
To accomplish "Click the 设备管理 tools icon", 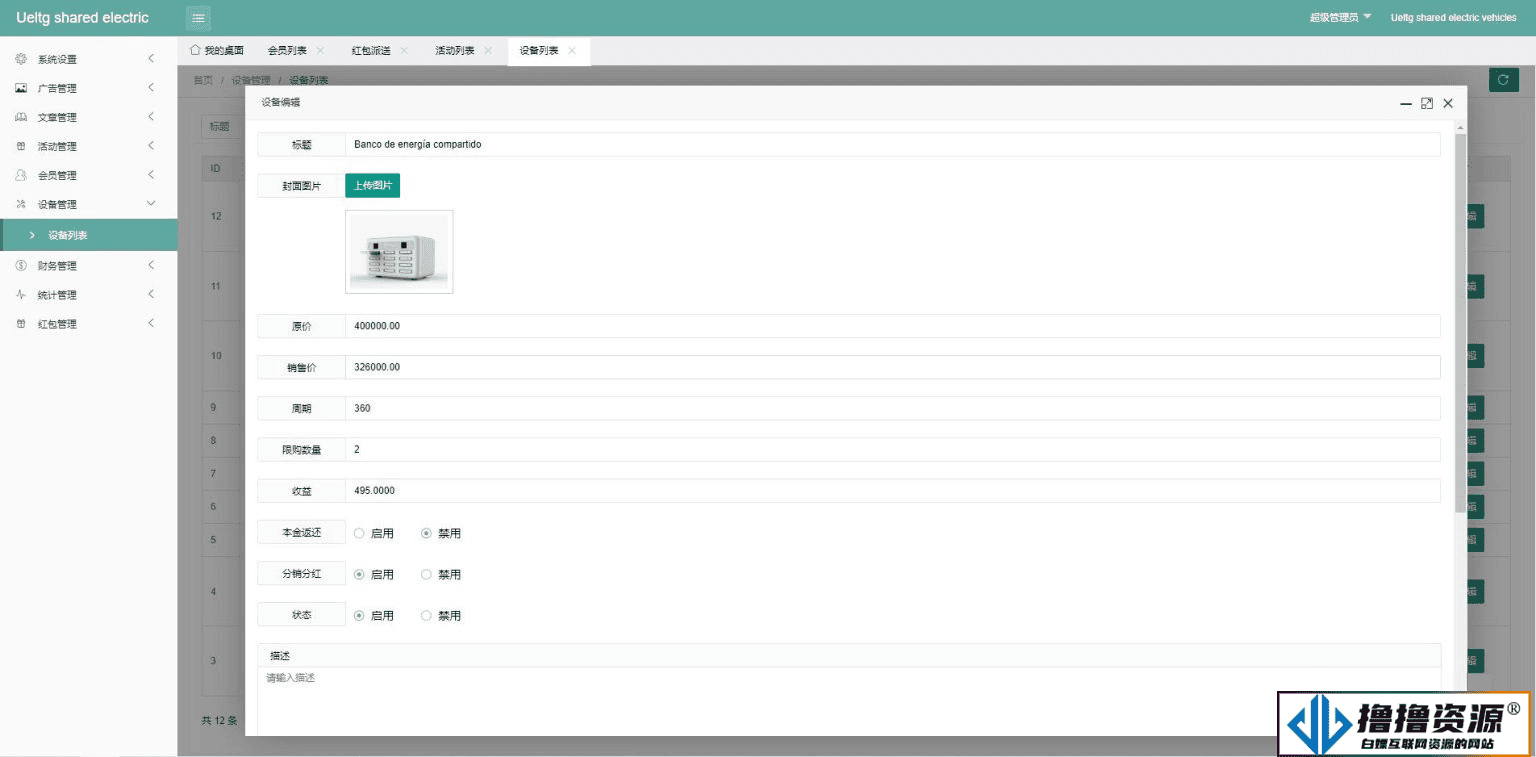I will pyautogui.click(x=21, y=204).
